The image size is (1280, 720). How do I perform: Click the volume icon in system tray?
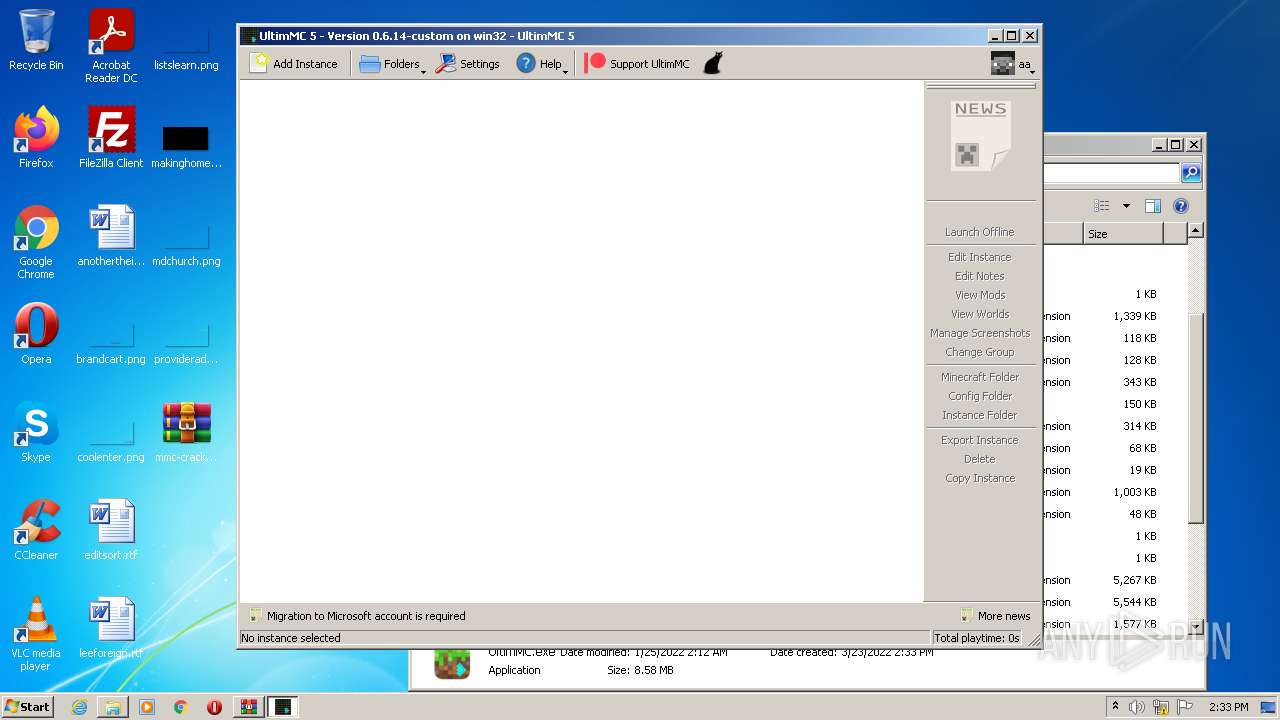pos(1137,707)
